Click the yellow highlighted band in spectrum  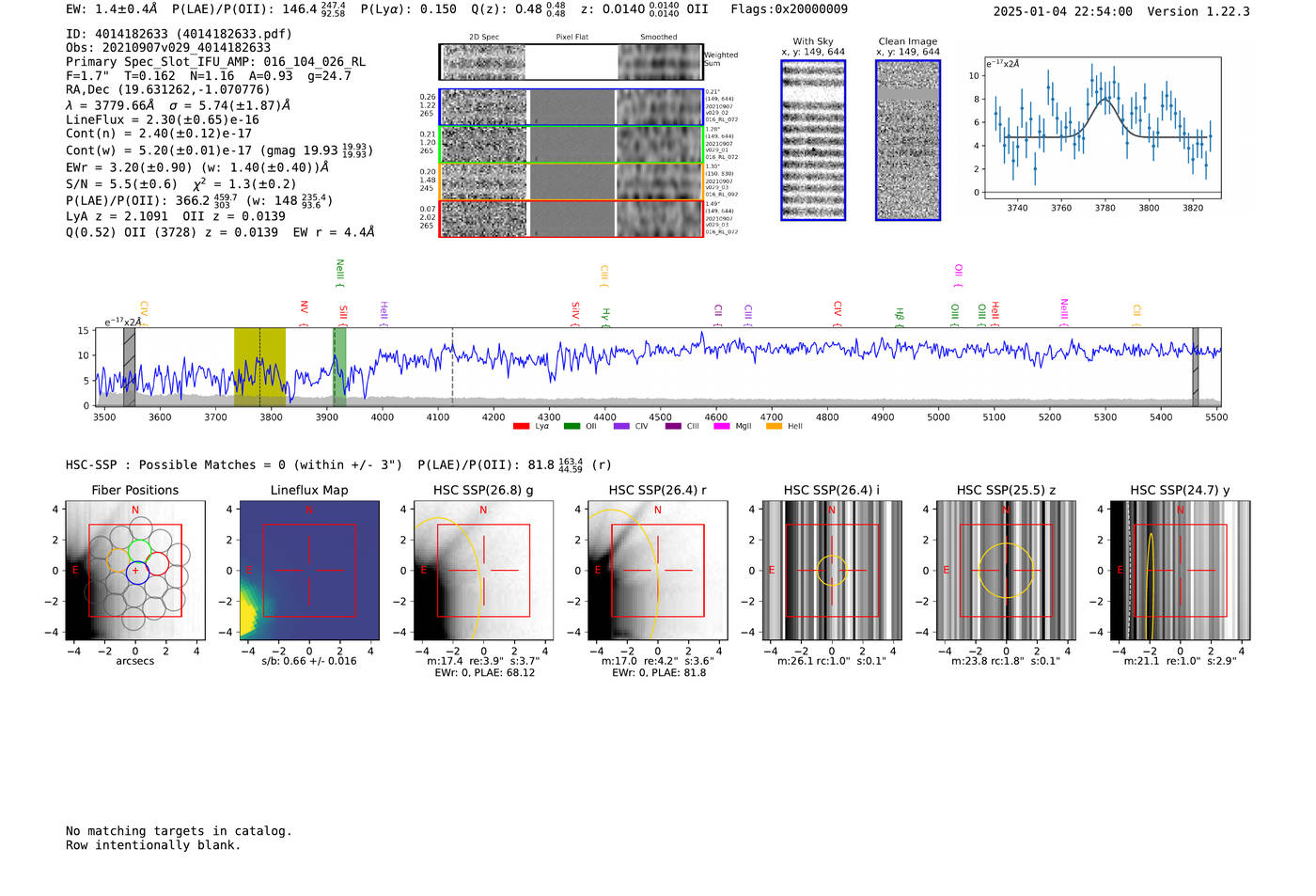(259, 367)
